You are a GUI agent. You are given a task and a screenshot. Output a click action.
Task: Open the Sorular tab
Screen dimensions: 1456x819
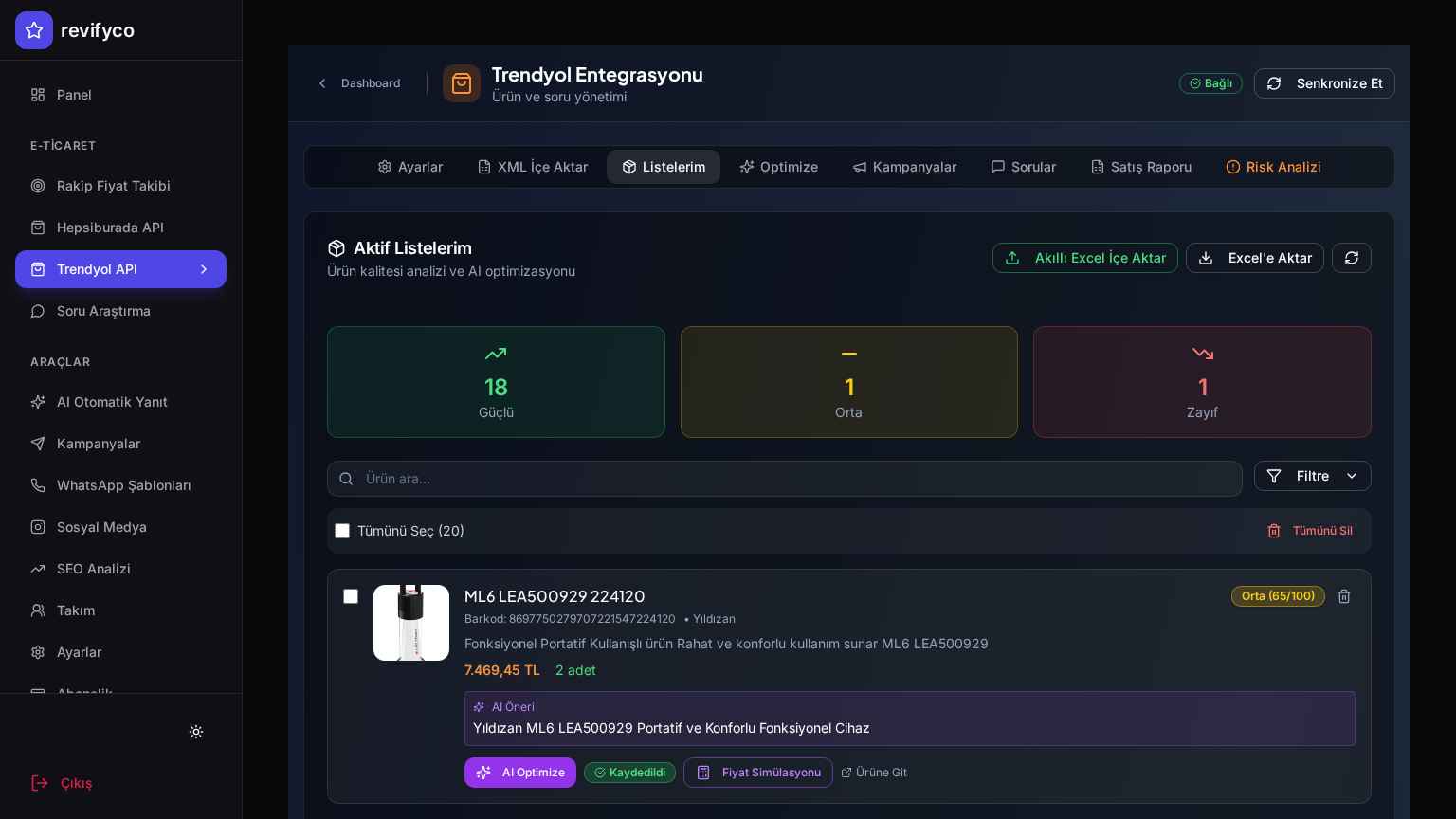[1023, 167]
